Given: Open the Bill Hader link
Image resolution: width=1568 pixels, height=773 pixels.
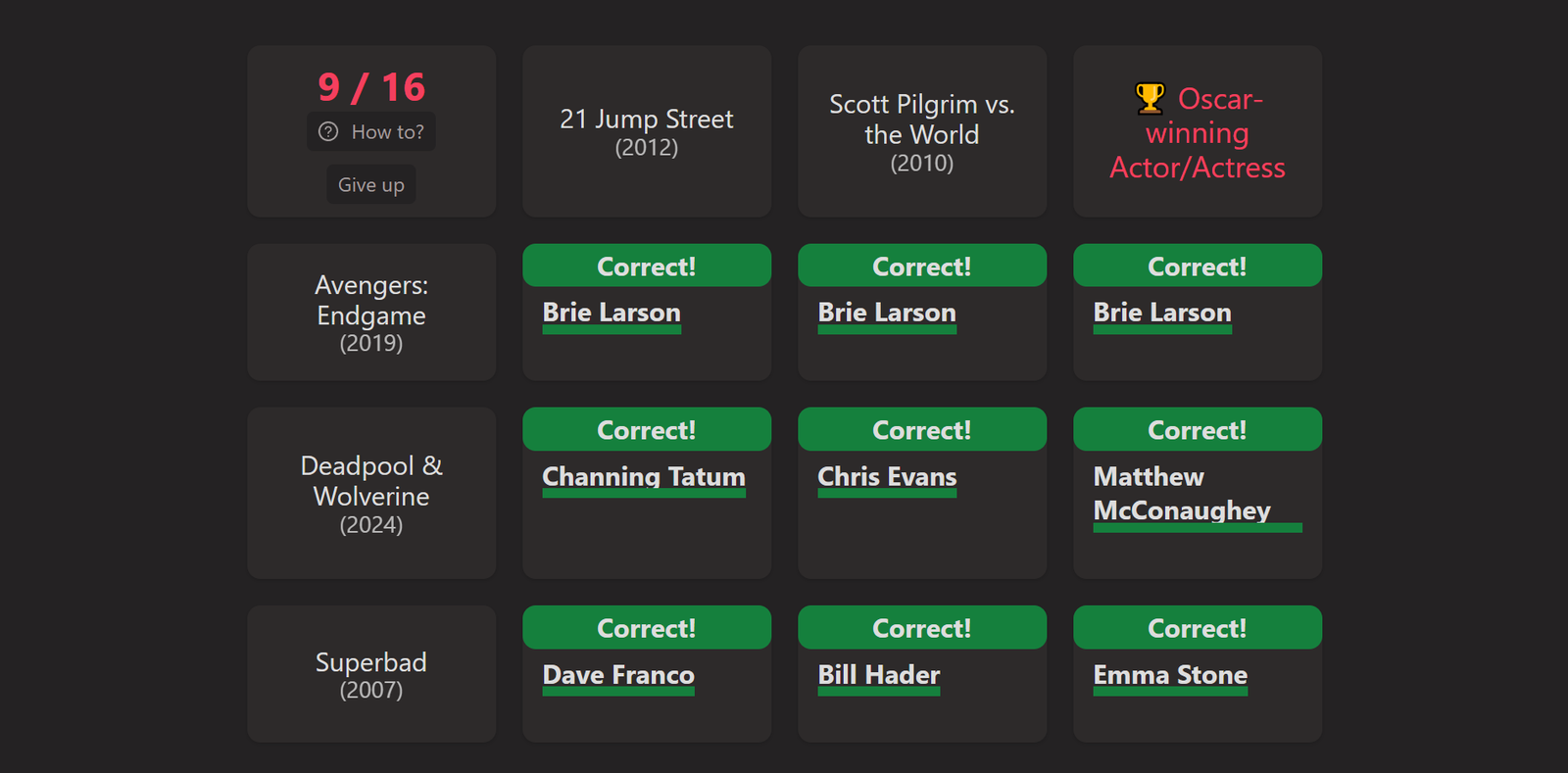Looking at the screenshot, I should click(x=879, y=675).
